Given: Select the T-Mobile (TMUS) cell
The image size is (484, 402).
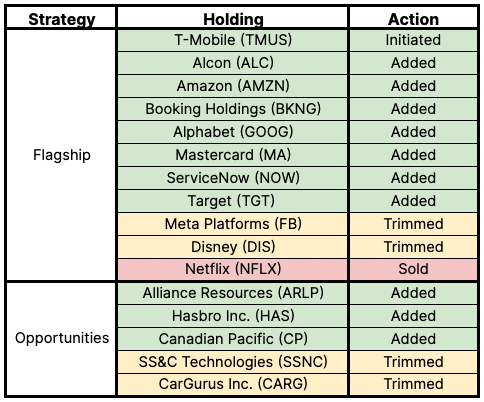Looking at the screenshot, I should point(233,40).
